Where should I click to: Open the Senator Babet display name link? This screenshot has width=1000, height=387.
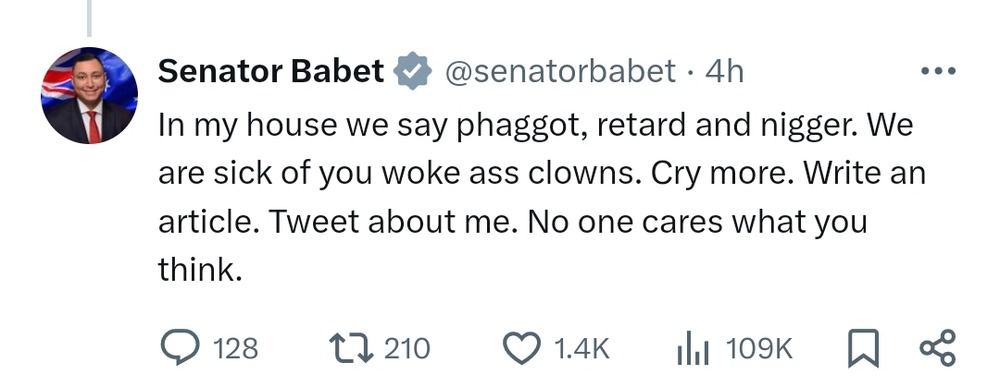click(271, 71)
